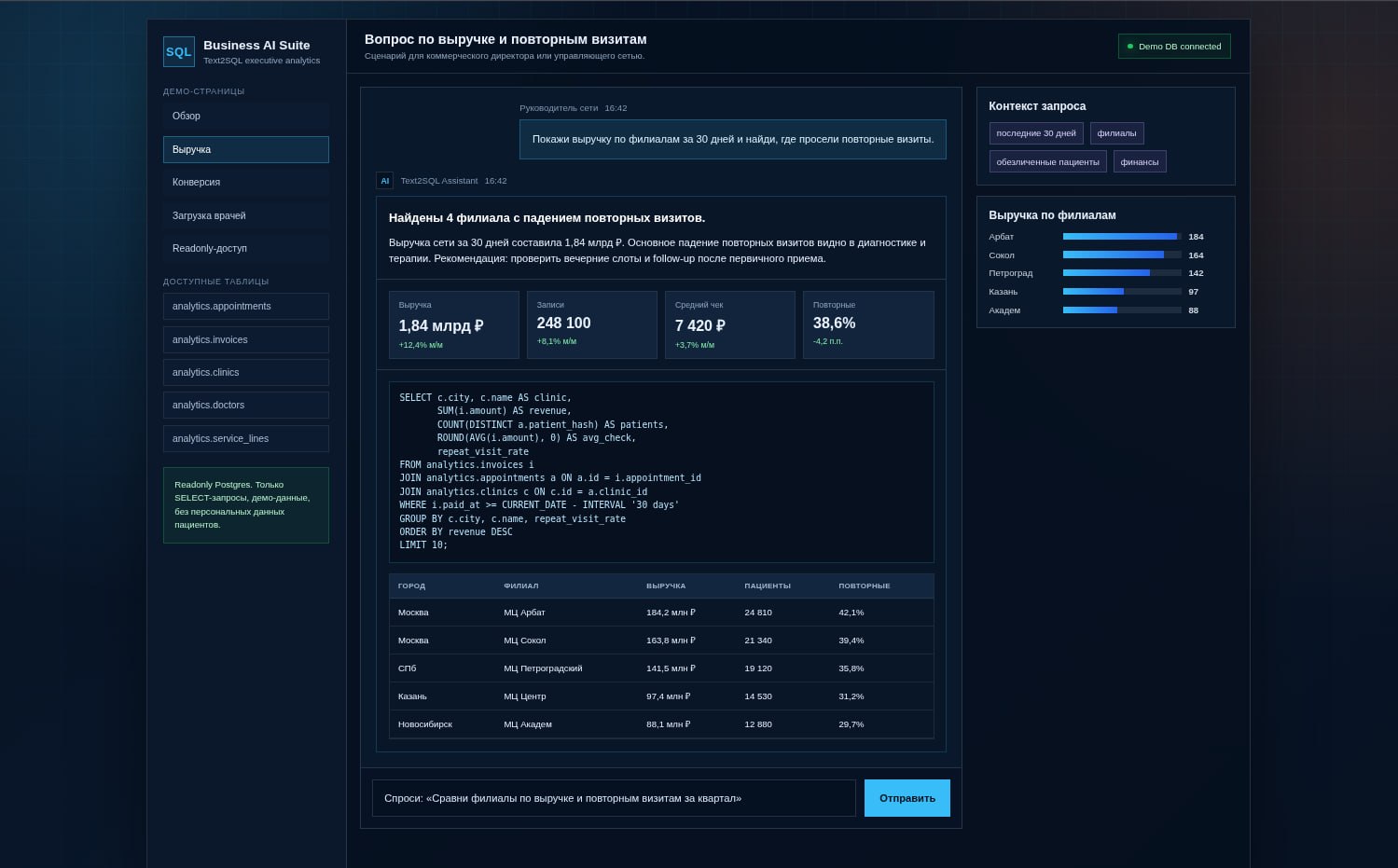
Task: Click the Сокол revenue bar
Action: 1122,255
